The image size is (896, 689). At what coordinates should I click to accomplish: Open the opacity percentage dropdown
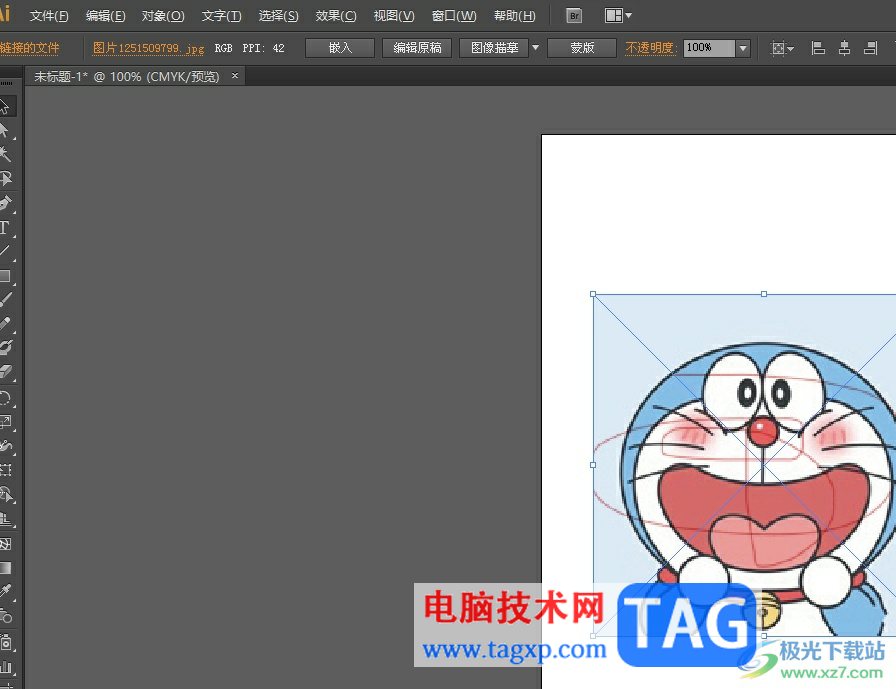click(x=743, y=48)
